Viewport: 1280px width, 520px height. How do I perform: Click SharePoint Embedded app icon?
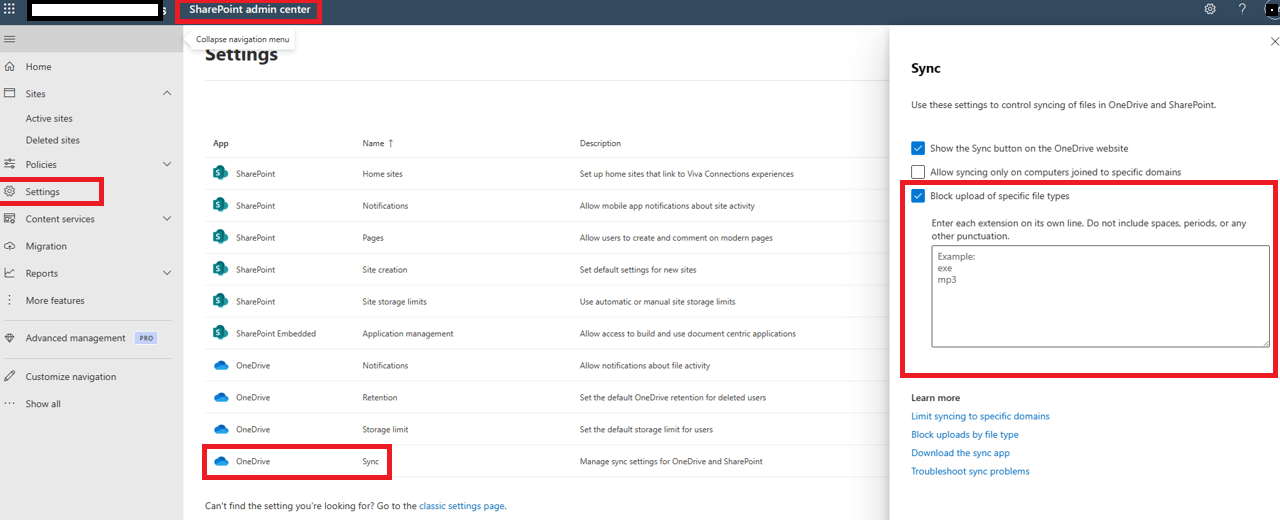[x=221, y=333]
